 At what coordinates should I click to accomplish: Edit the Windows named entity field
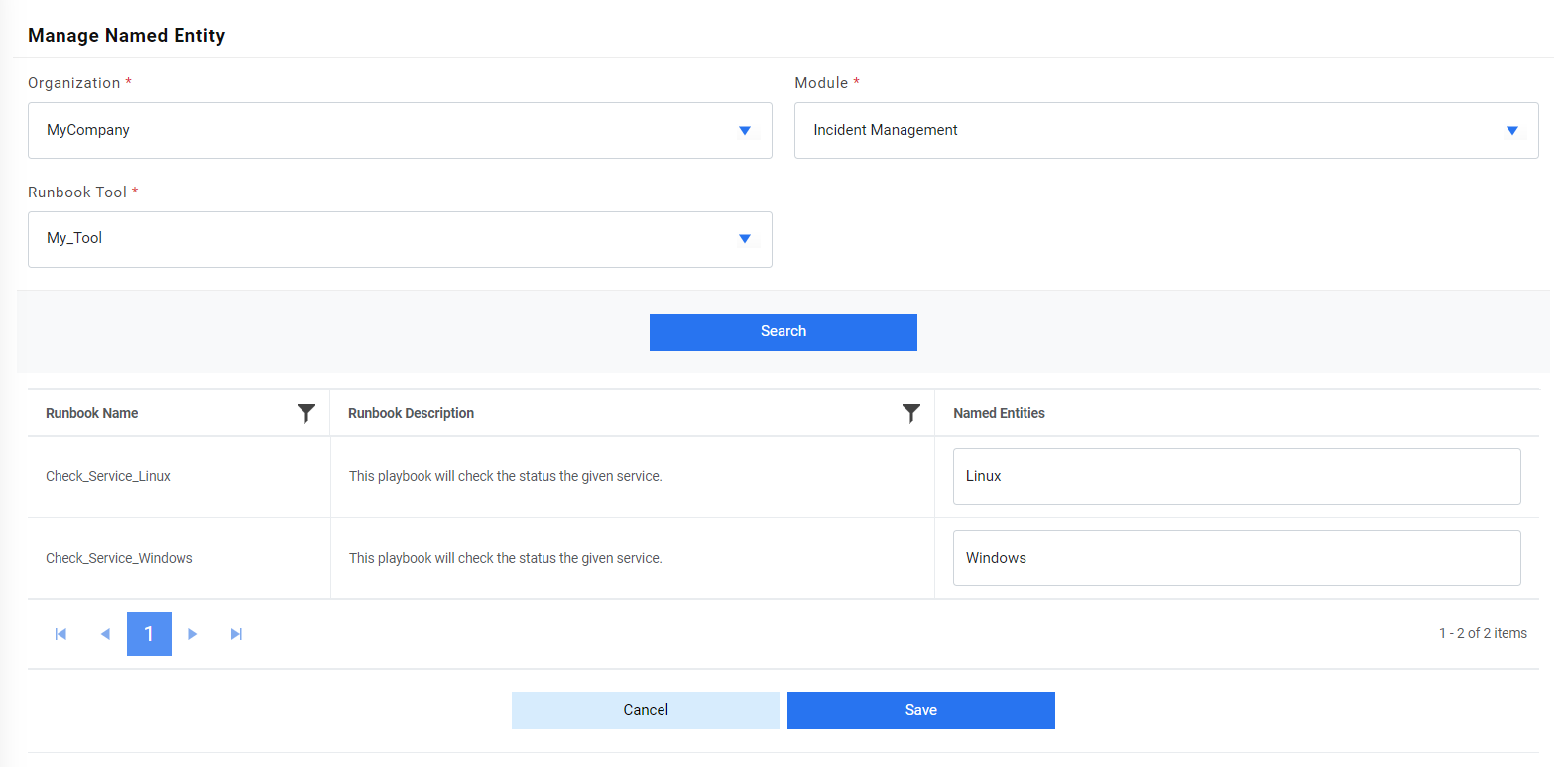click(1236, 558)
